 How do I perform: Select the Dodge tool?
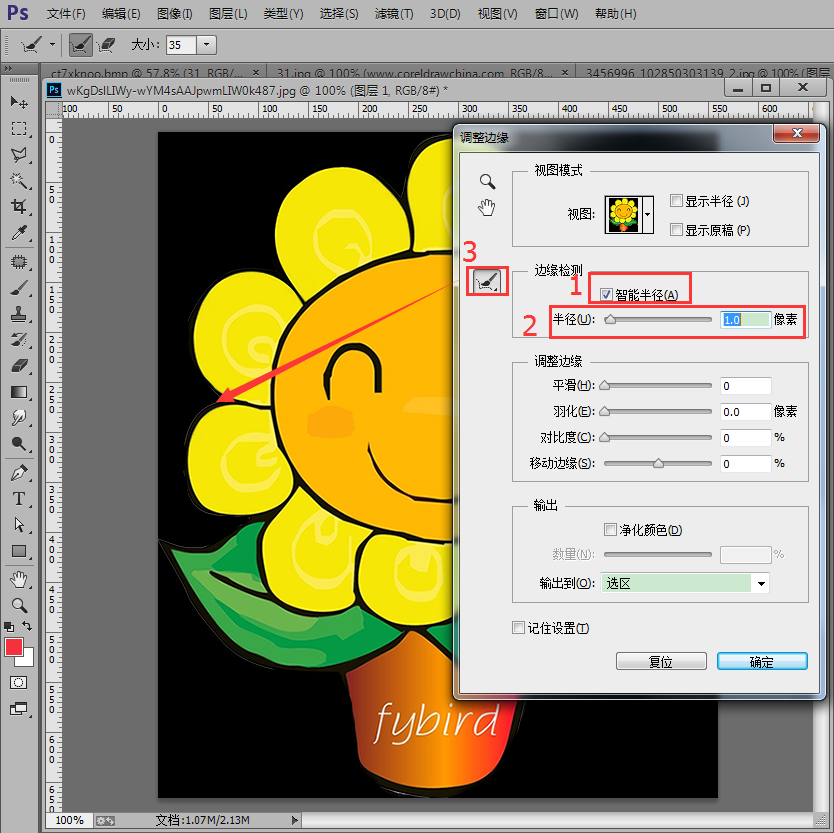19,444
